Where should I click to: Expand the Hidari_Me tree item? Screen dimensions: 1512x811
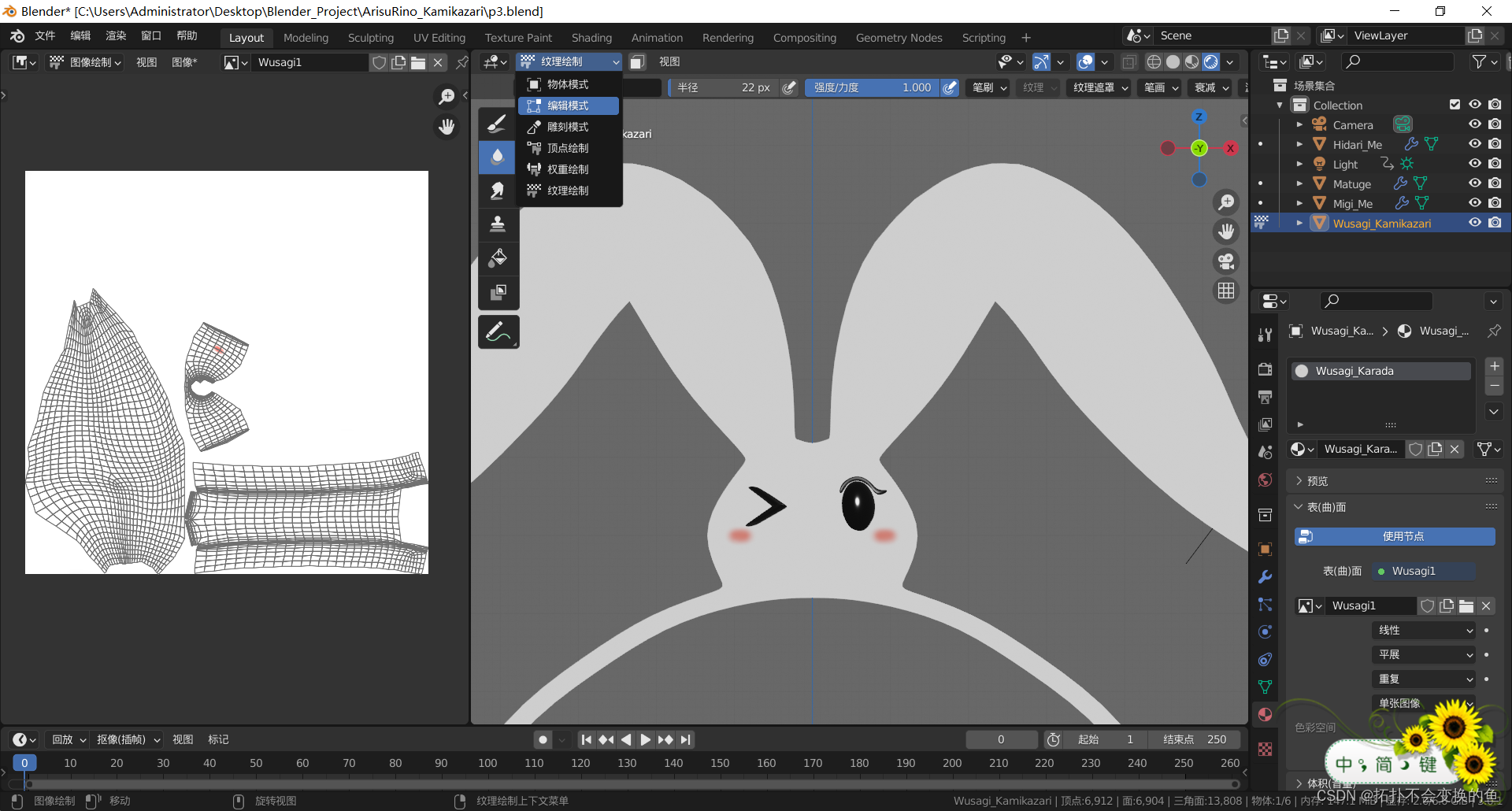1299,144
